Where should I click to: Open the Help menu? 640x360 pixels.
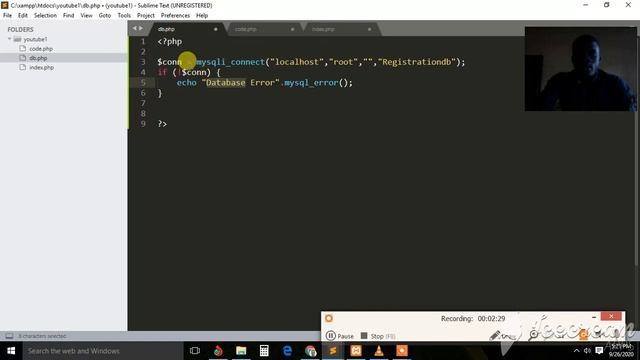[202, 16]
